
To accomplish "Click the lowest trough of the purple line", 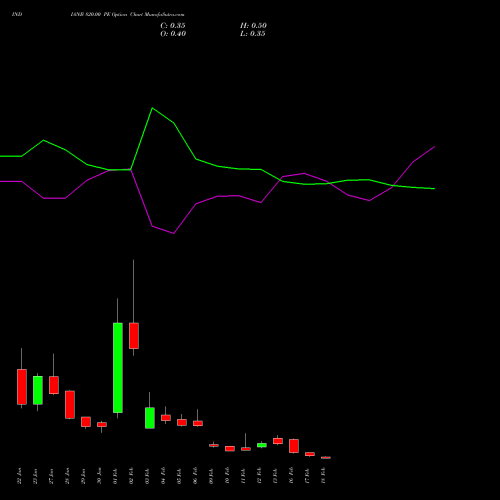I will [174, 233].
